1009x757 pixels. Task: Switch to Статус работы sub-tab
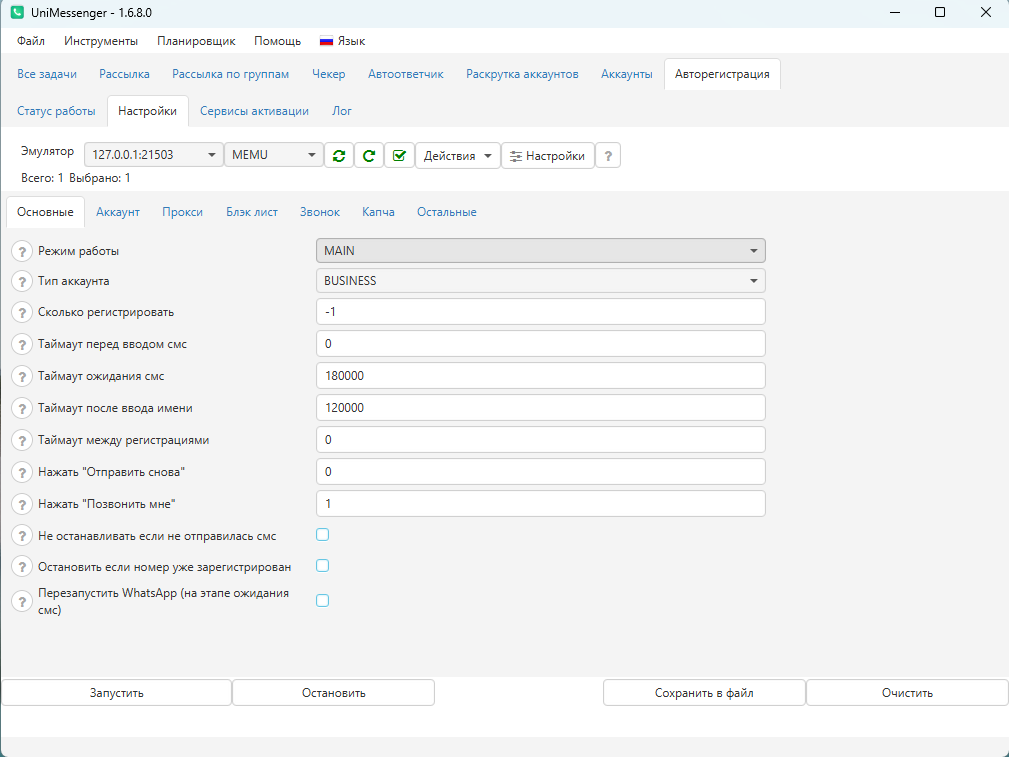pyautogui.click(x=56, y=111)
